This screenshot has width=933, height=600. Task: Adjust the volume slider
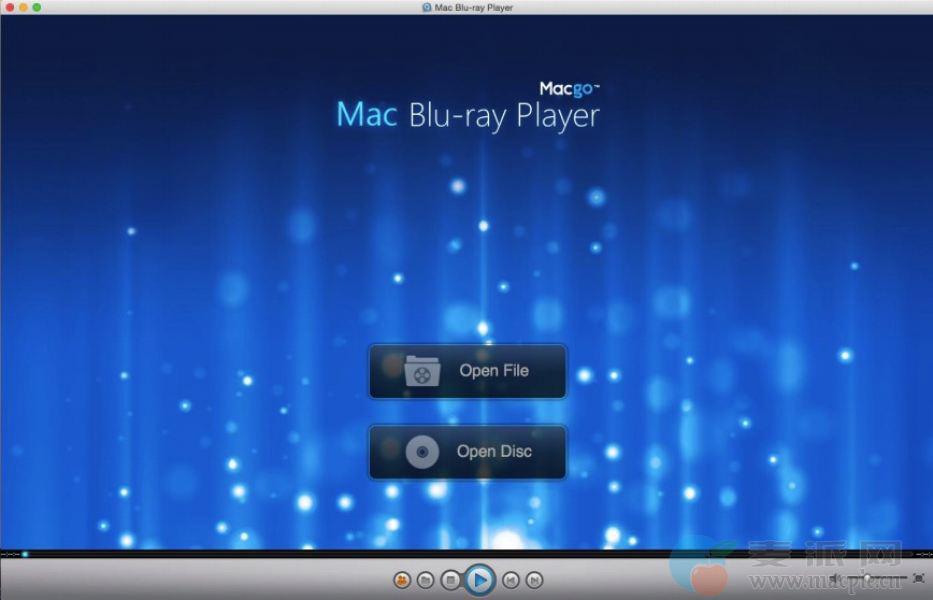tap(877, 578)
